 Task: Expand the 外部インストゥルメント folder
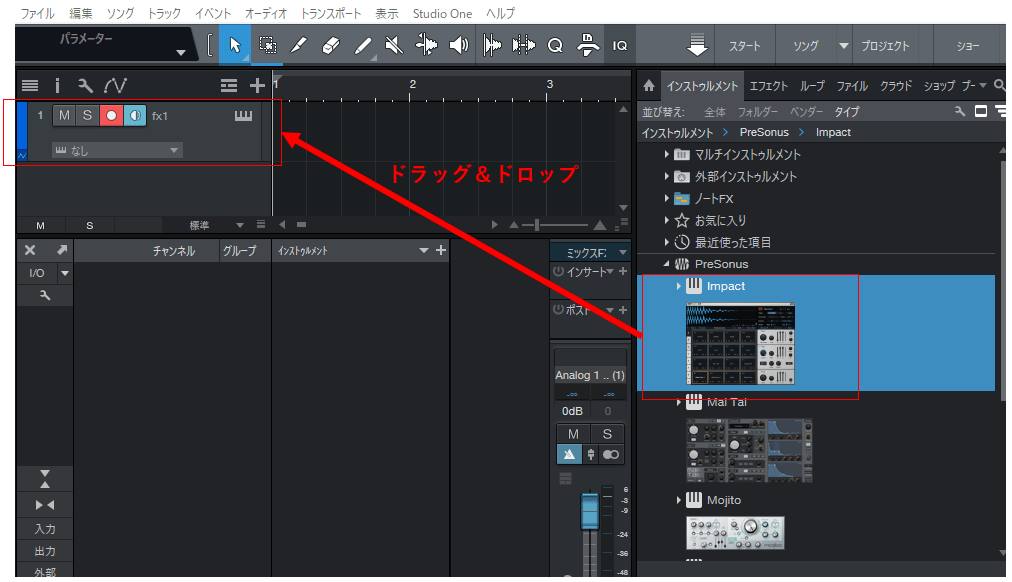(x=667, y=176)
